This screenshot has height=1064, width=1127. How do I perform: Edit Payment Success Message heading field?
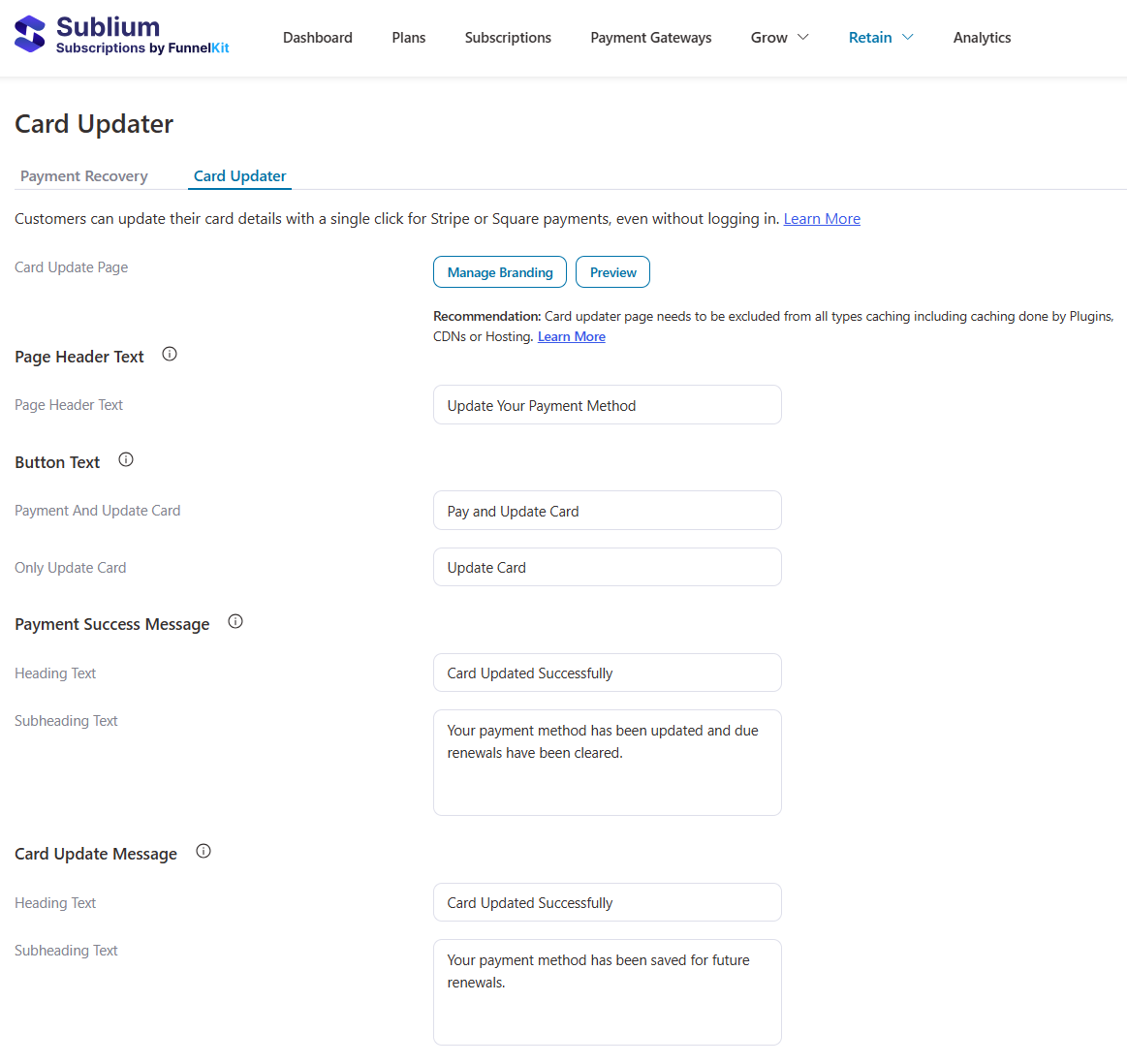[608, 673]
